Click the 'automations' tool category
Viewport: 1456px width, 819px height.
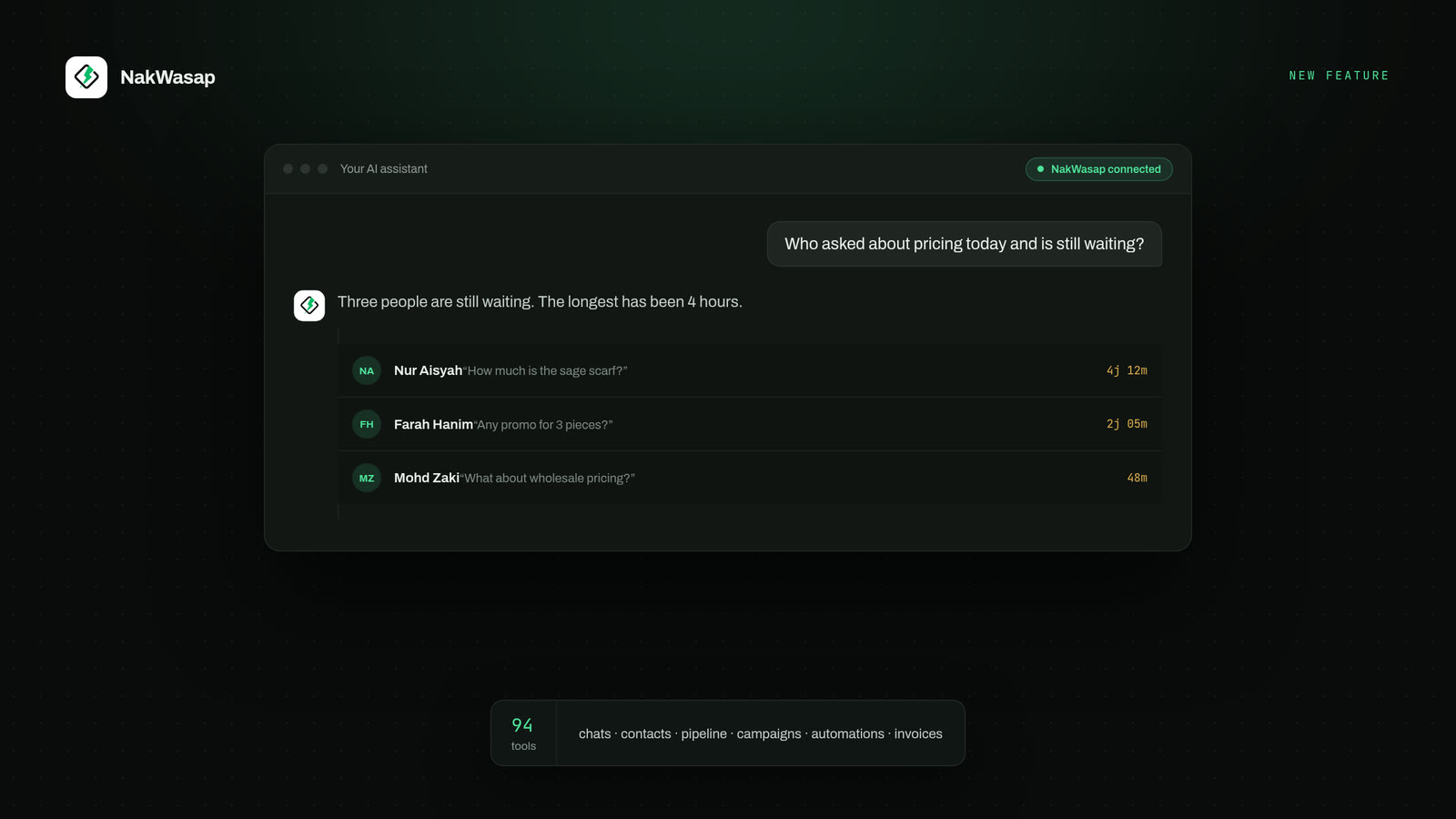847,734
